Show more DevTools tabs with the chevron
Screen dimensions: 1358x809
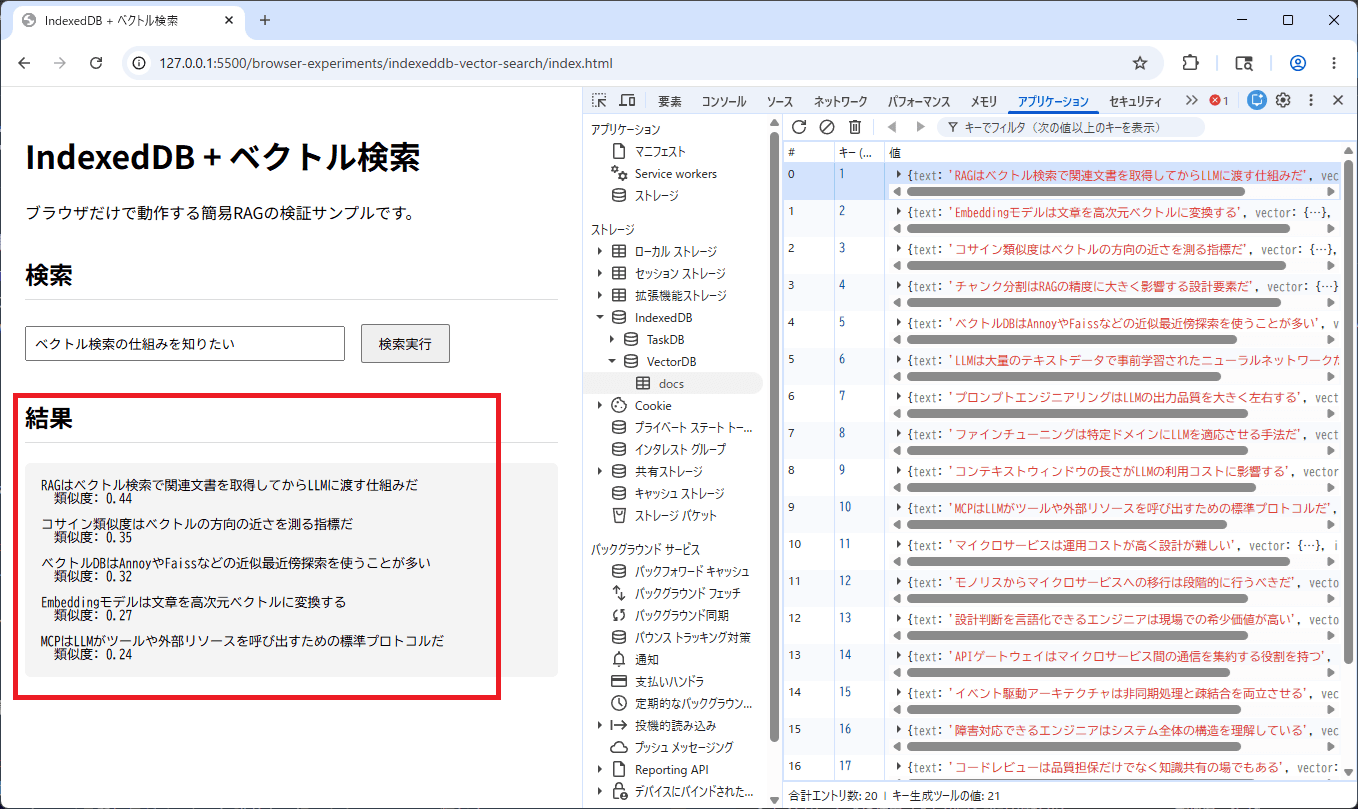pos(1191,100)
